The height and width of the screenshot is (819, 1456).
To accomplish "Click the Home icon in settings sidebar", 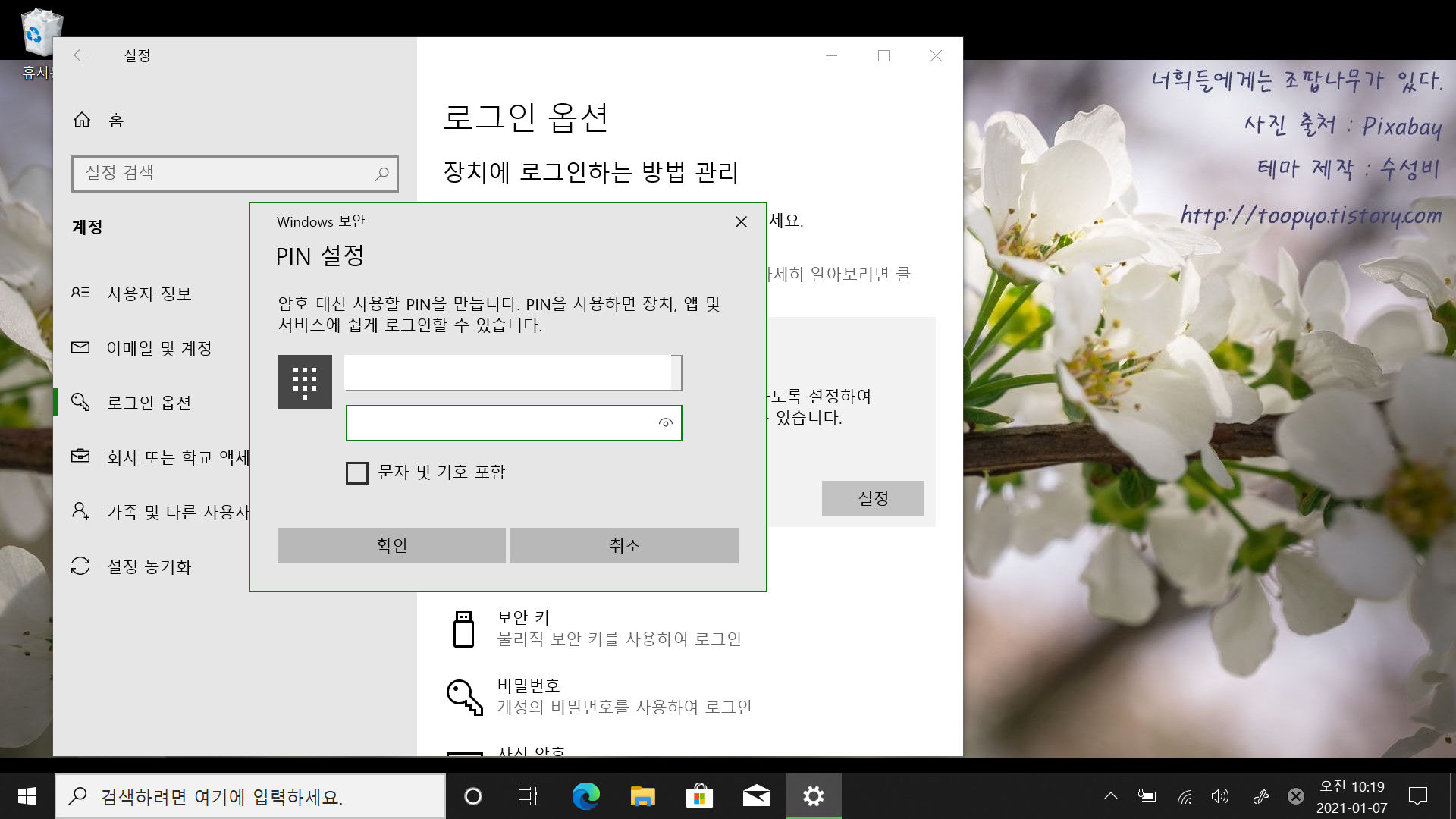I will tap(82, 120).
